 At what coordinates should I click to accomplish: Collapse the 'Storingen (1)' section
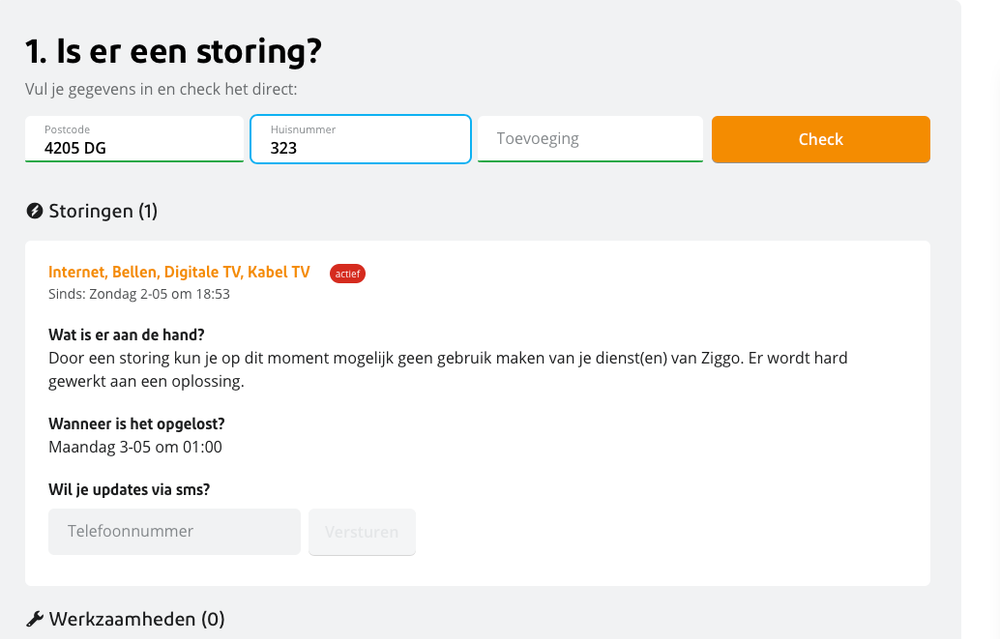(98, 211)
